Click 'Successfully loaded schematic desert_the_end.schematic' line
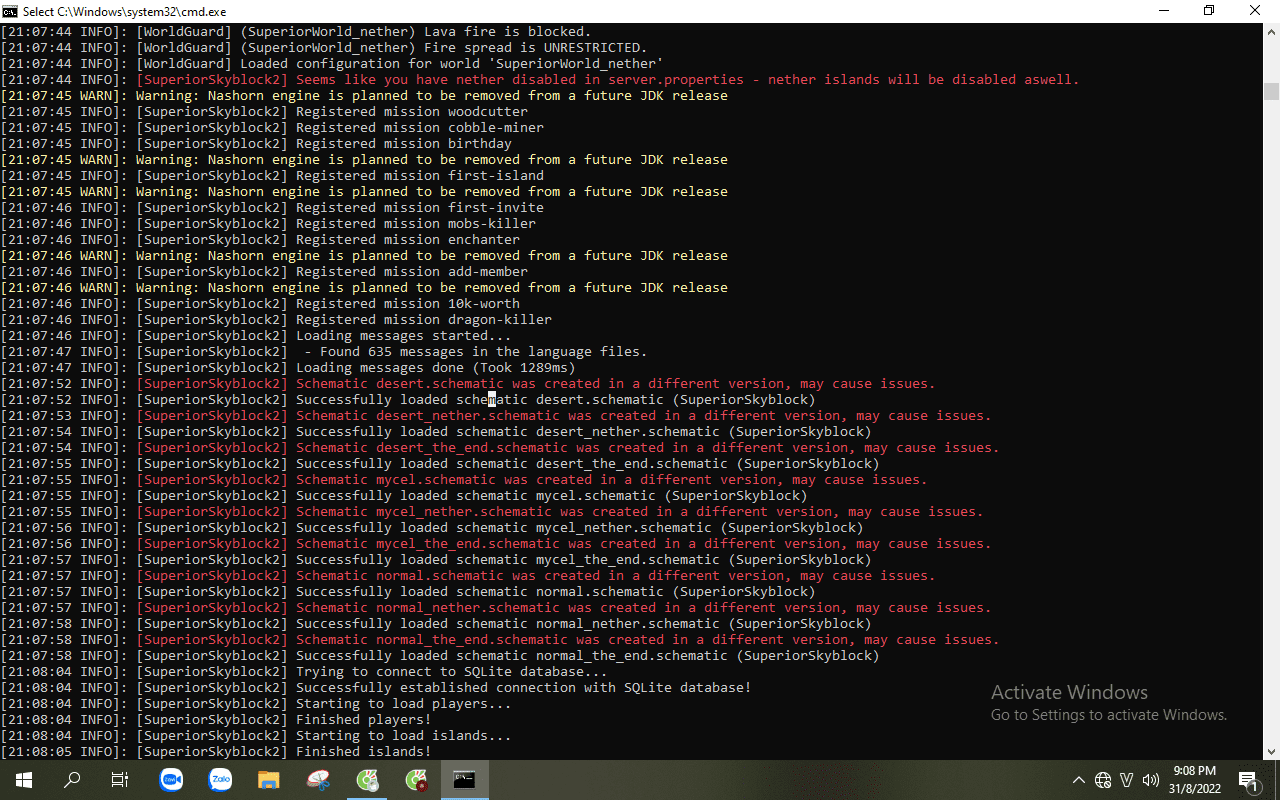This screenshot has width=1280, height=800. click(440, 464)
